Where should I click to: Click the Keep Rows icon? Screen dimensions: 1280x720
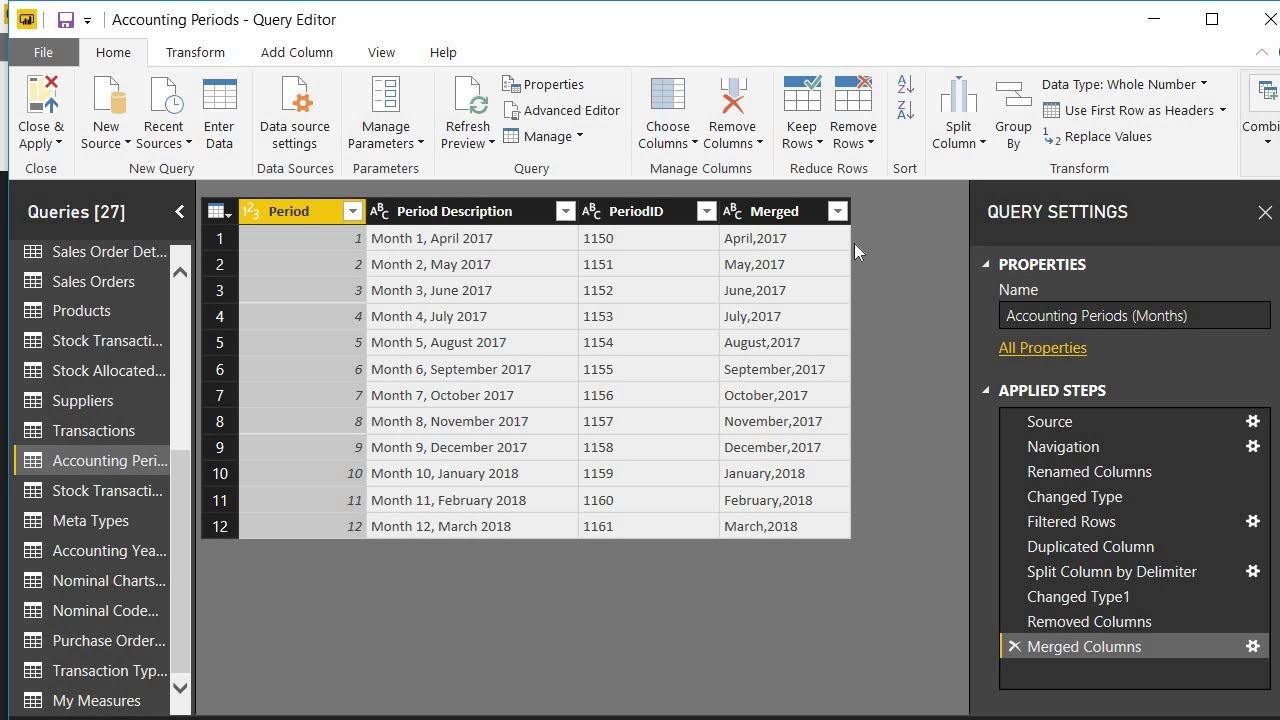click(x=802, y=96)
